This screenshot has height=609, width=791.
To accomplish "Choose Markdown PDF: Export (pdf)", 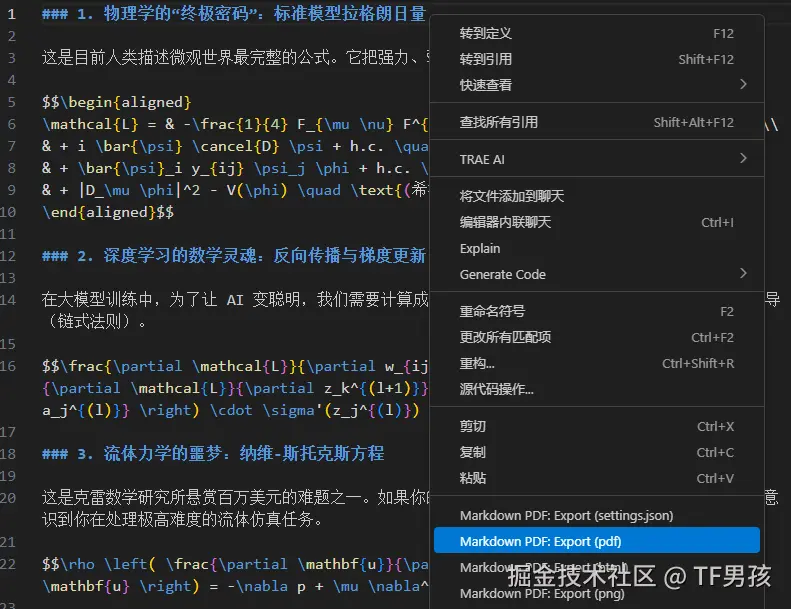I will click(597, 541).
